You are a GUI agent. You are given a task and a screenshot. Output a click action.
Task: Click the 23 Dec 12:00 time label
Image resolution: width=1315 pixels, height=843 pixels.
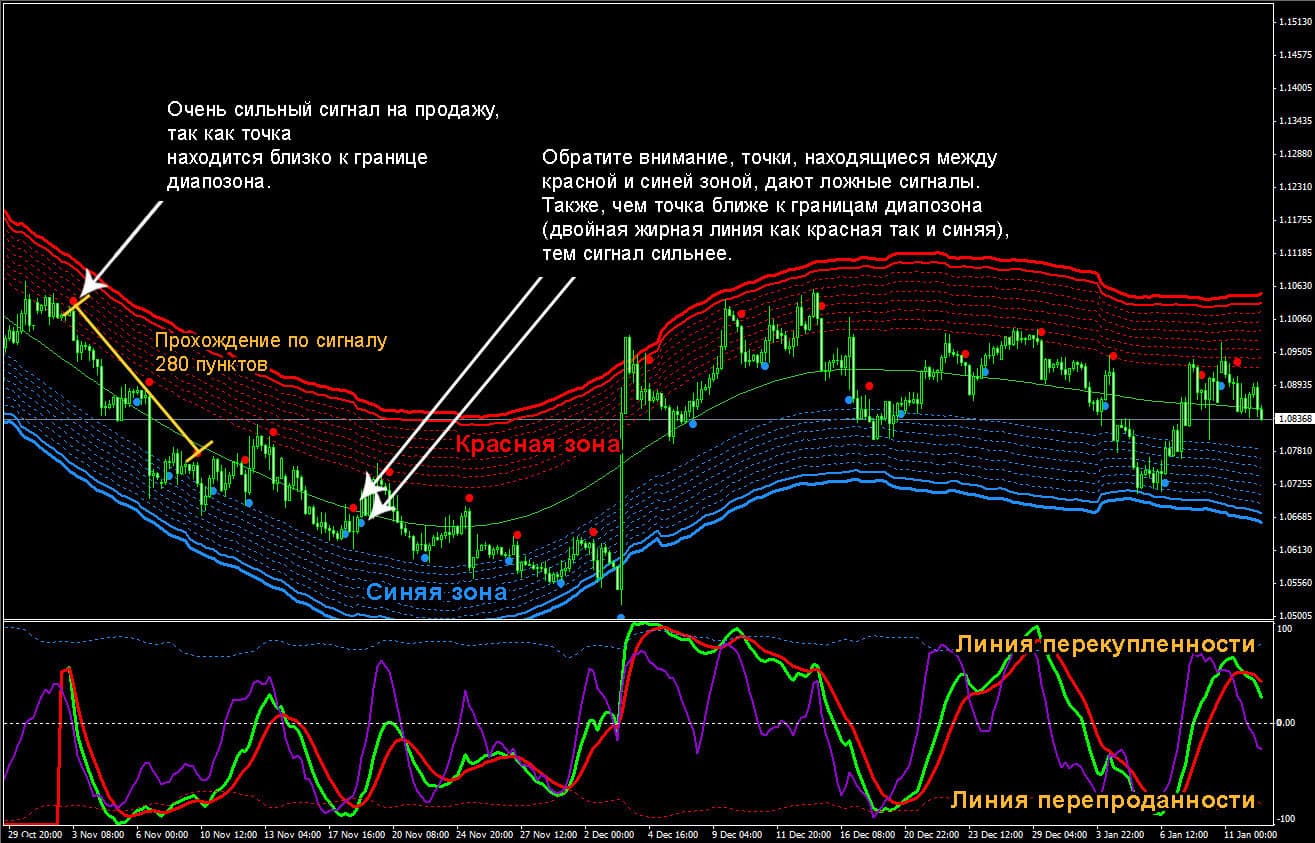point(996,833)
